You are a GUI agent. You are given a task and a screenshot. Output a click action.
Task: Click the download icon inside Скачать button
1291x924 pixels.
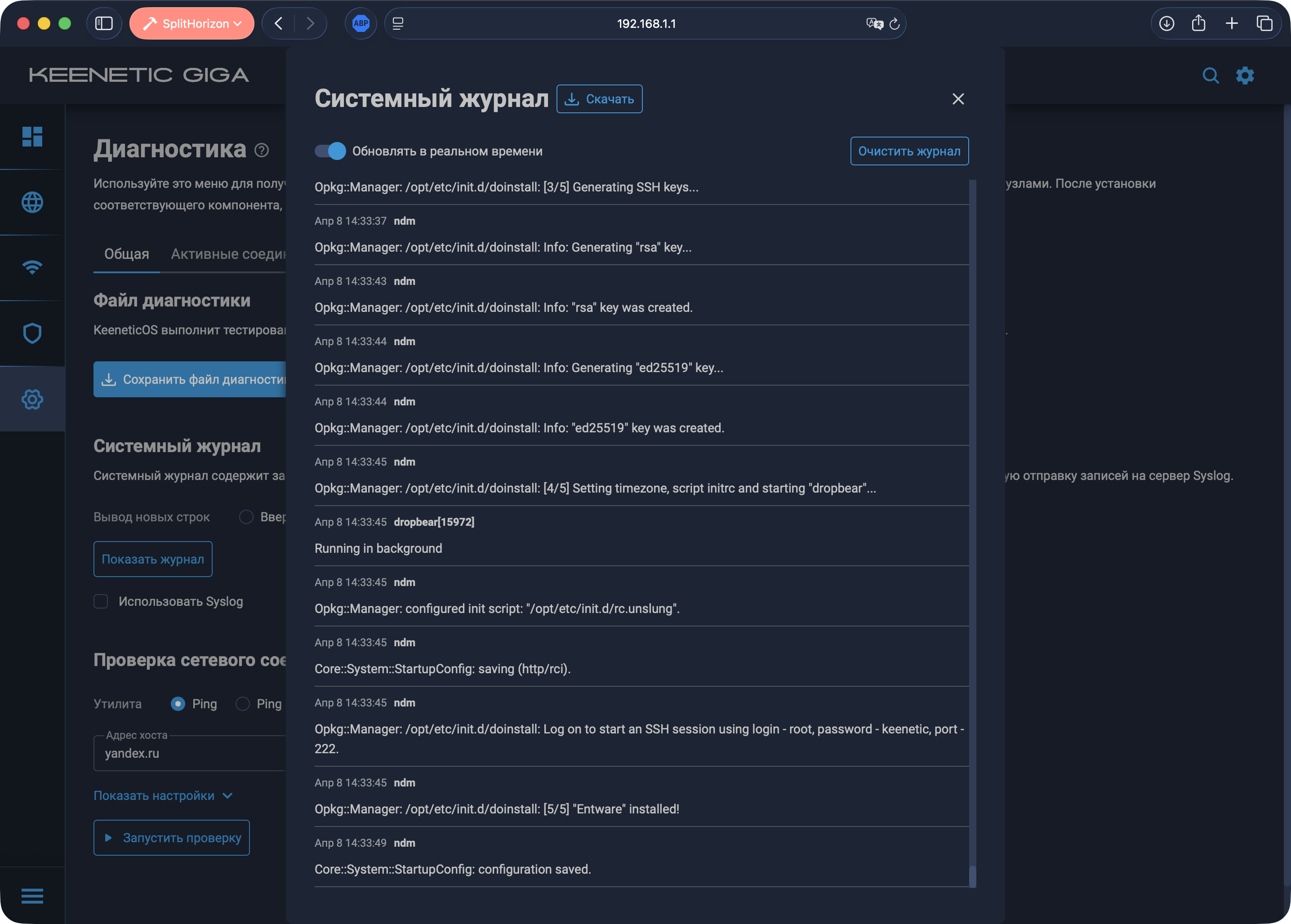(572, 99)
